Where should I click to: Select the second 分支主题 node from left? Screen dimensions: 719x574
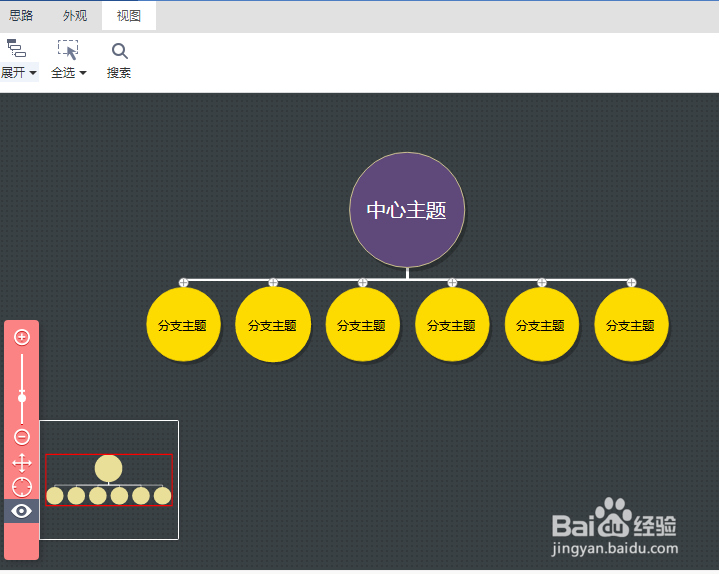click(x=273, y=325)
